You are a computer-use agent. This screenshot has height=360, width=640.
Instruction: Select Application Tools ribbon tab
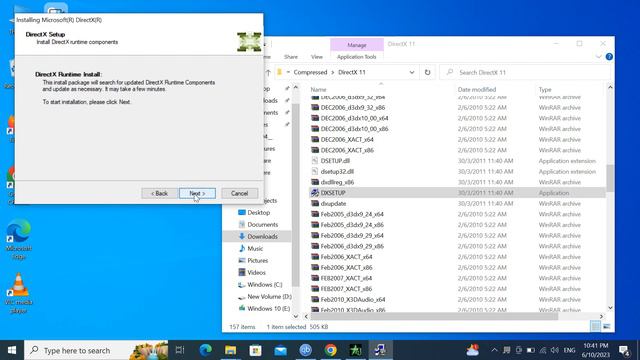click(x=356, y=57)
